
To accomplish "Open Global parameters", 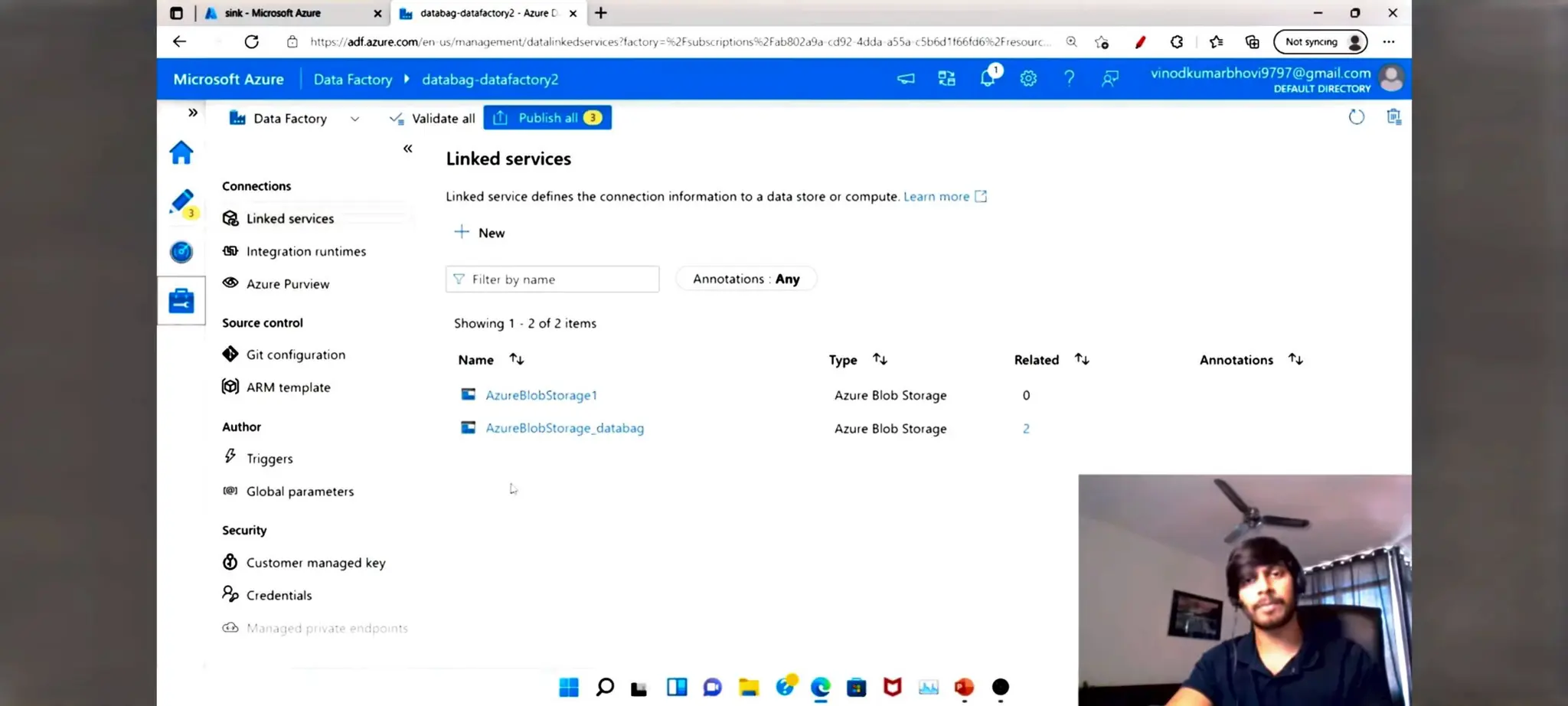I will (299, 492).
